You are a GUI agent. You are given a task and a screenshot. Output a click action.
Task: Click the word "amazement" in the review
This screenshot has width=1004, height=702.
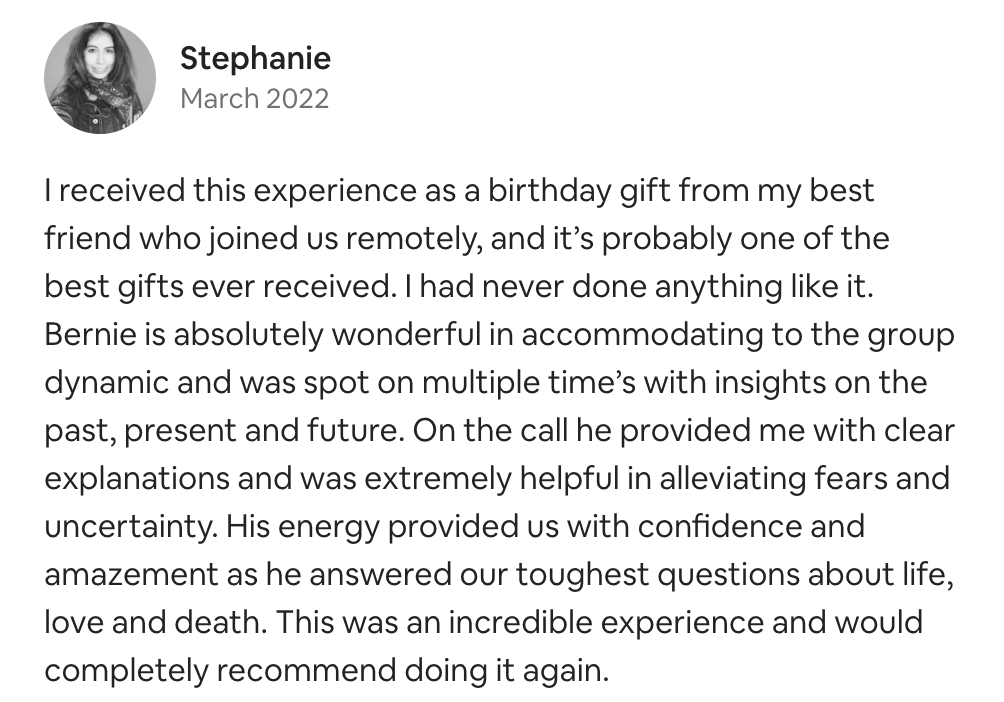click(x=131, y=575)
